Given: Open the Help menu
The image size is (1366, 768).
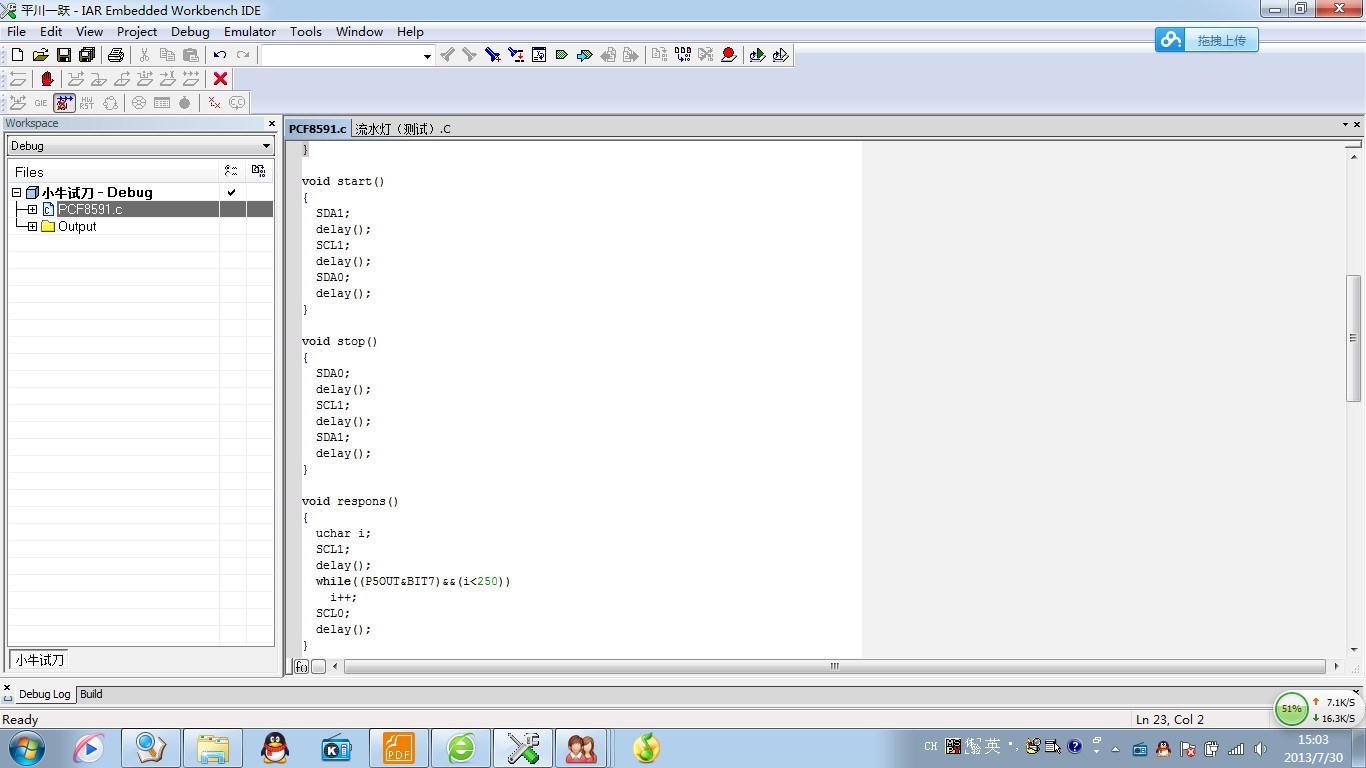Looking at the screenshot, I should coord(410,32).
